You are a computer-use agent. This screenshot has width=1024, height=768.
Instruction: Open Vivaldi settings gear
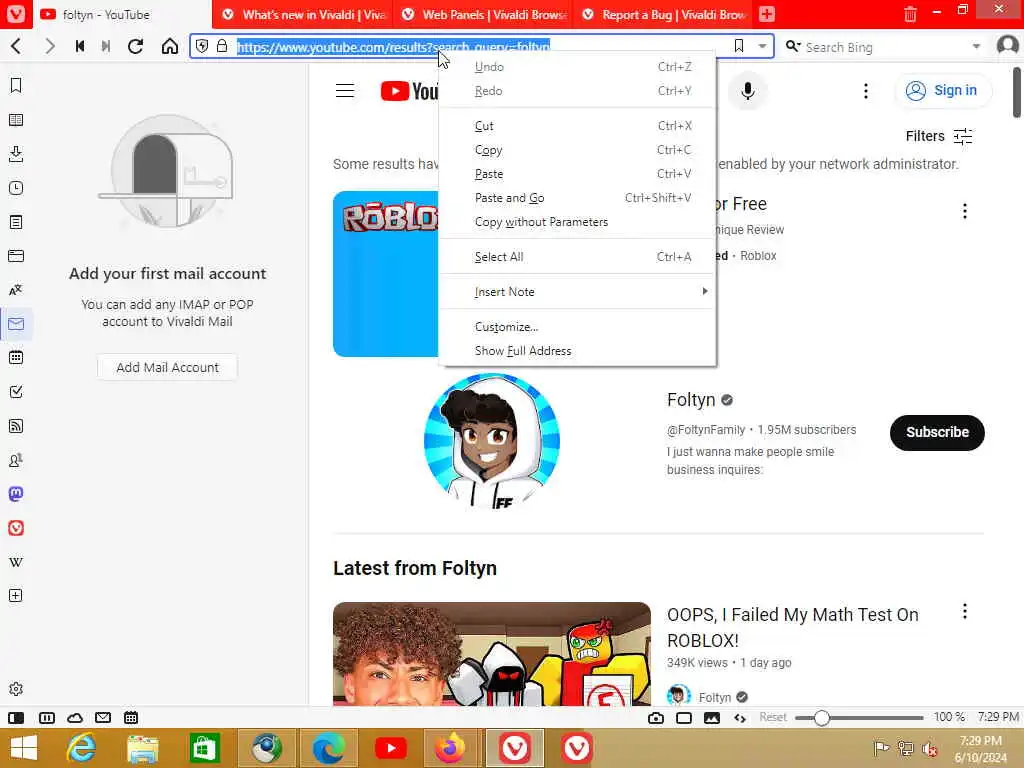click(x=16, y=689)
